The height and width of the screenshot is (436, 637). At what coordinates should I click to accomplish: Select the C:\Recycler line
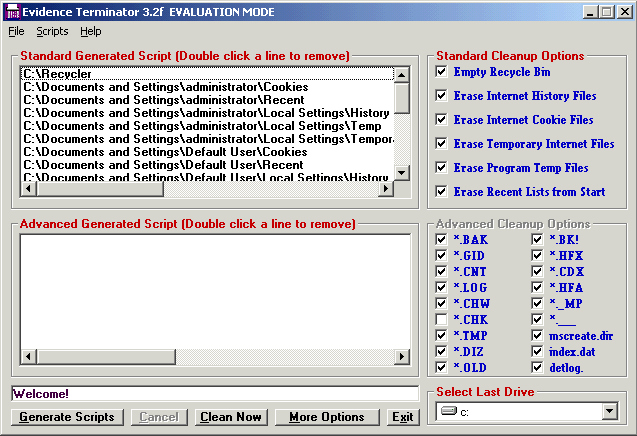coord(207,74)
